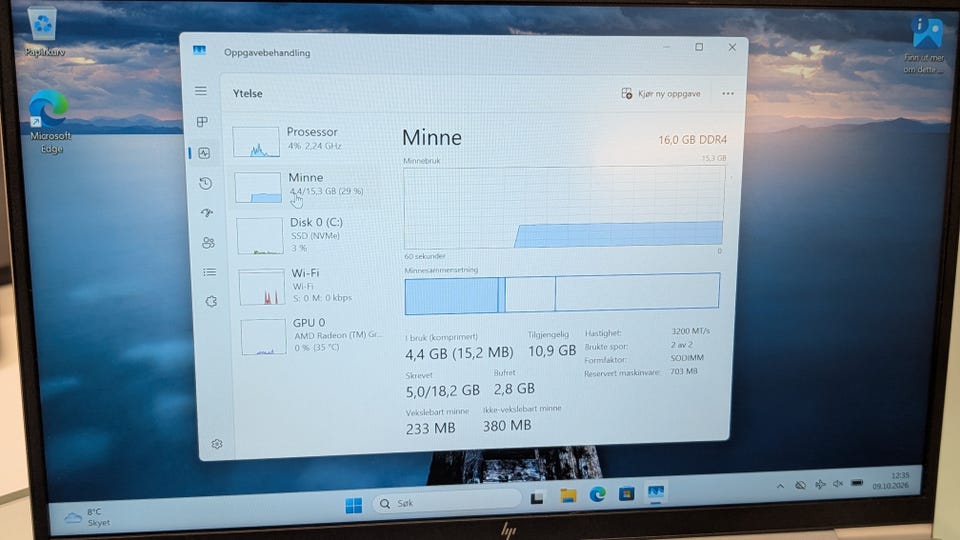This screenshot has height=540, width=960.
Task: Click the 'SODIMM' form factor value
Action: [x=687, y=358]
